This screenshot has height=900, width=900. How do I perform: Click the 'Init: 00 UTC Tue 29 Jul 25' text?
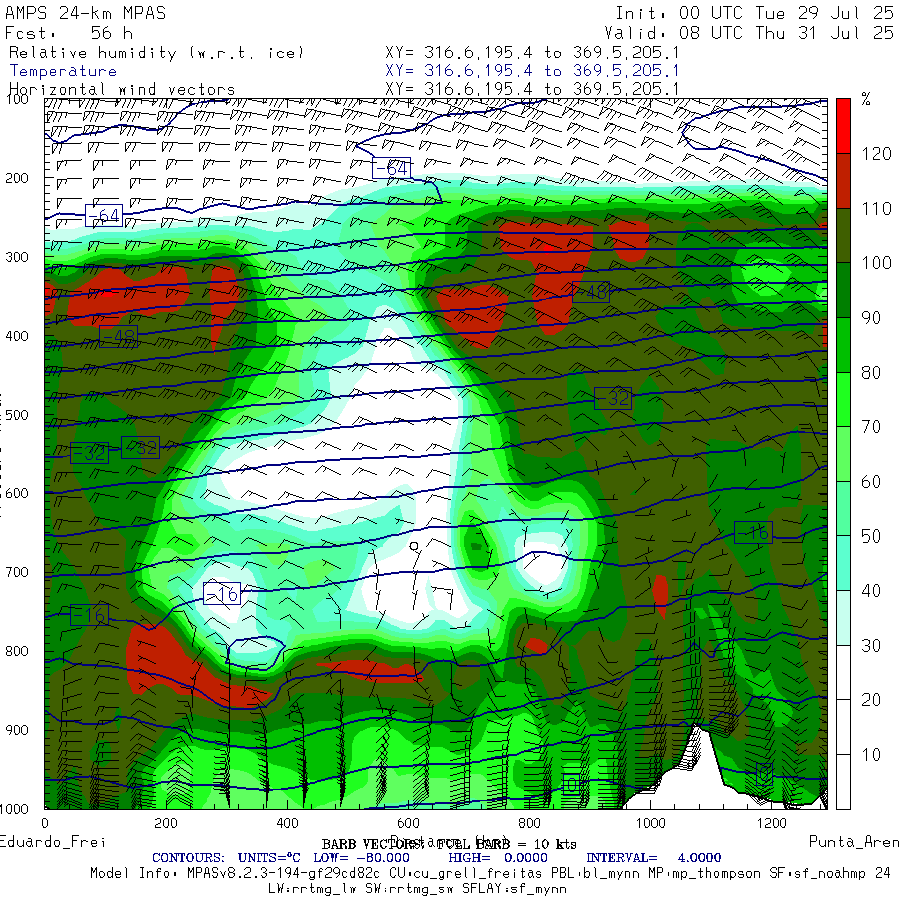click(754, 13)
